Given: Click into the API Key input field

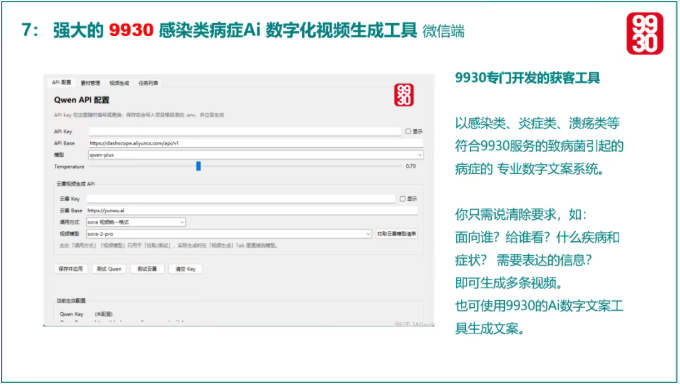Looking at the screenshot, I should coord(245,131).
